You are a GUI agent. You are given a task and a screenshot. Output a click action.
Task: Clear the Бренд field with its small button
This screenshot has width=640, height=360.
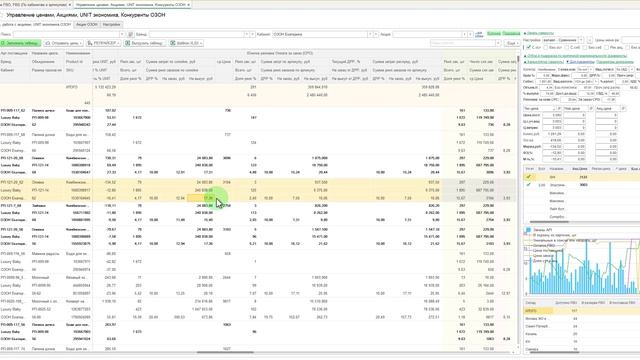click(x=253, y=34)
